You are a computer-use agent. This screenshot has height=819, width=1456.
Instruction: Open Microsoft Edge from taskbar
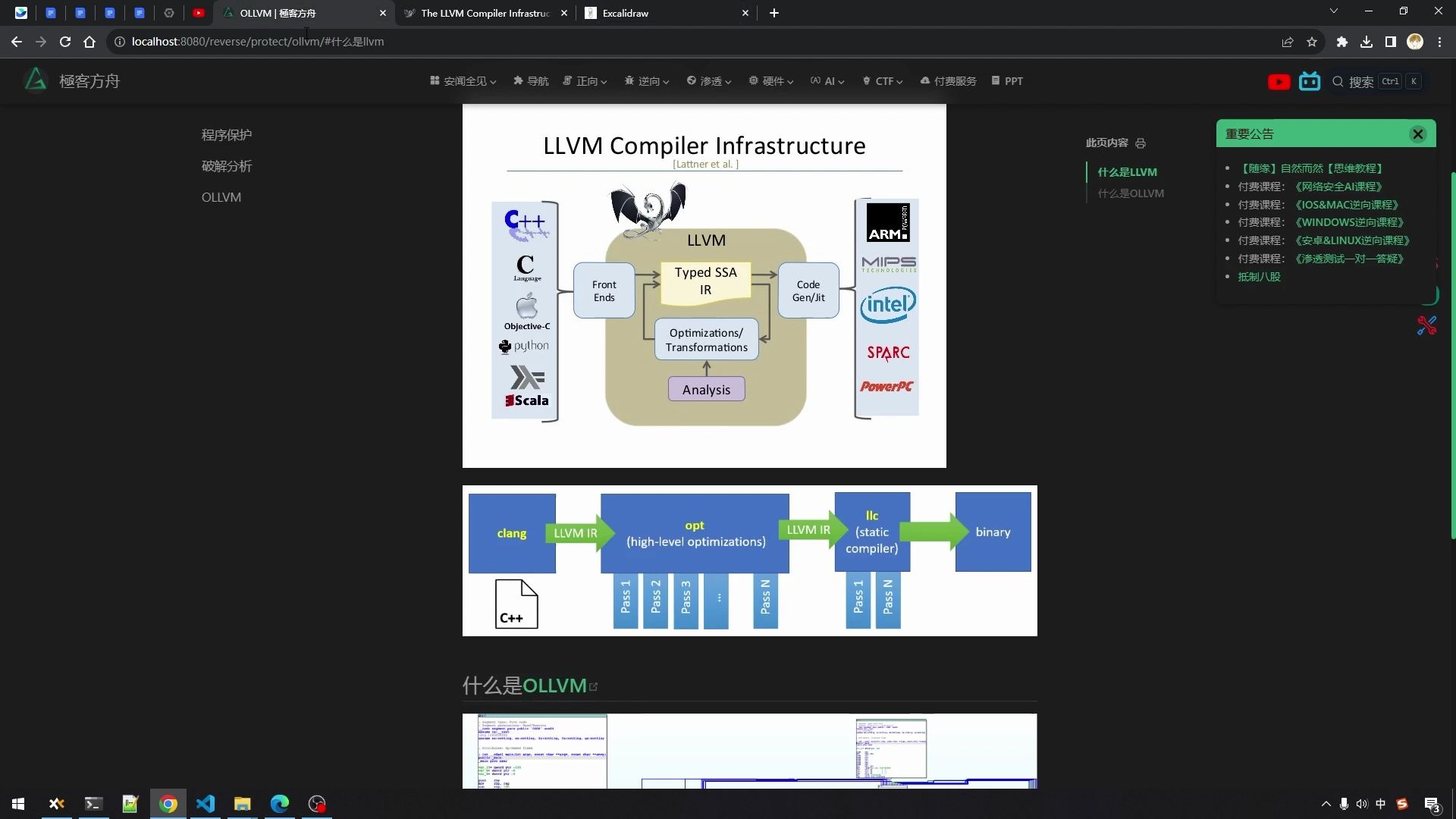pyautogui.click(x=280, y=804)
